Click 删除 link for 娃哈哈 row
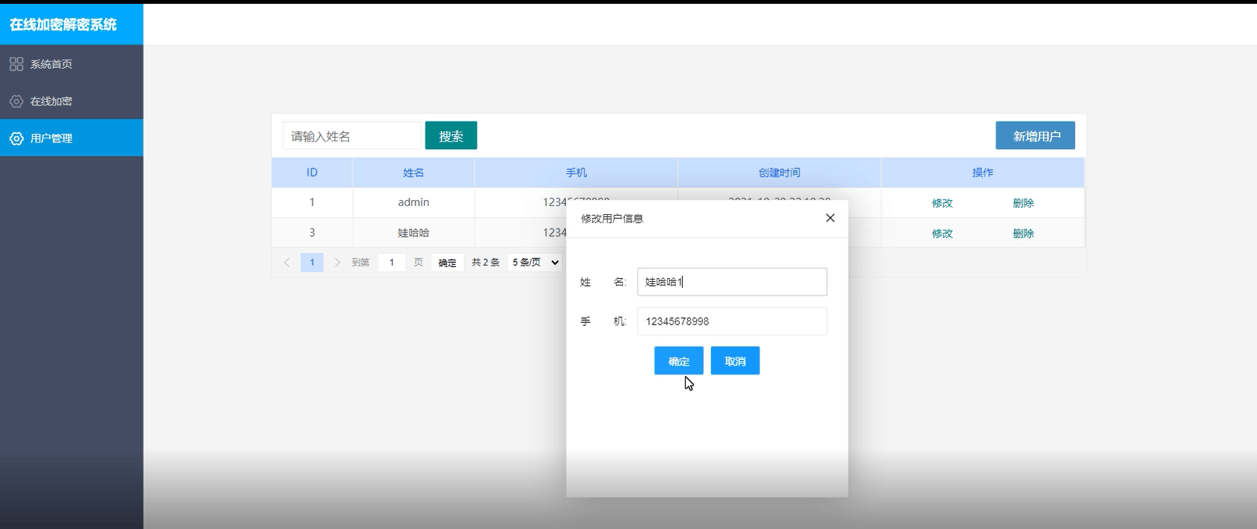This screenshot has width=1257, height=529. point(1023,233)
